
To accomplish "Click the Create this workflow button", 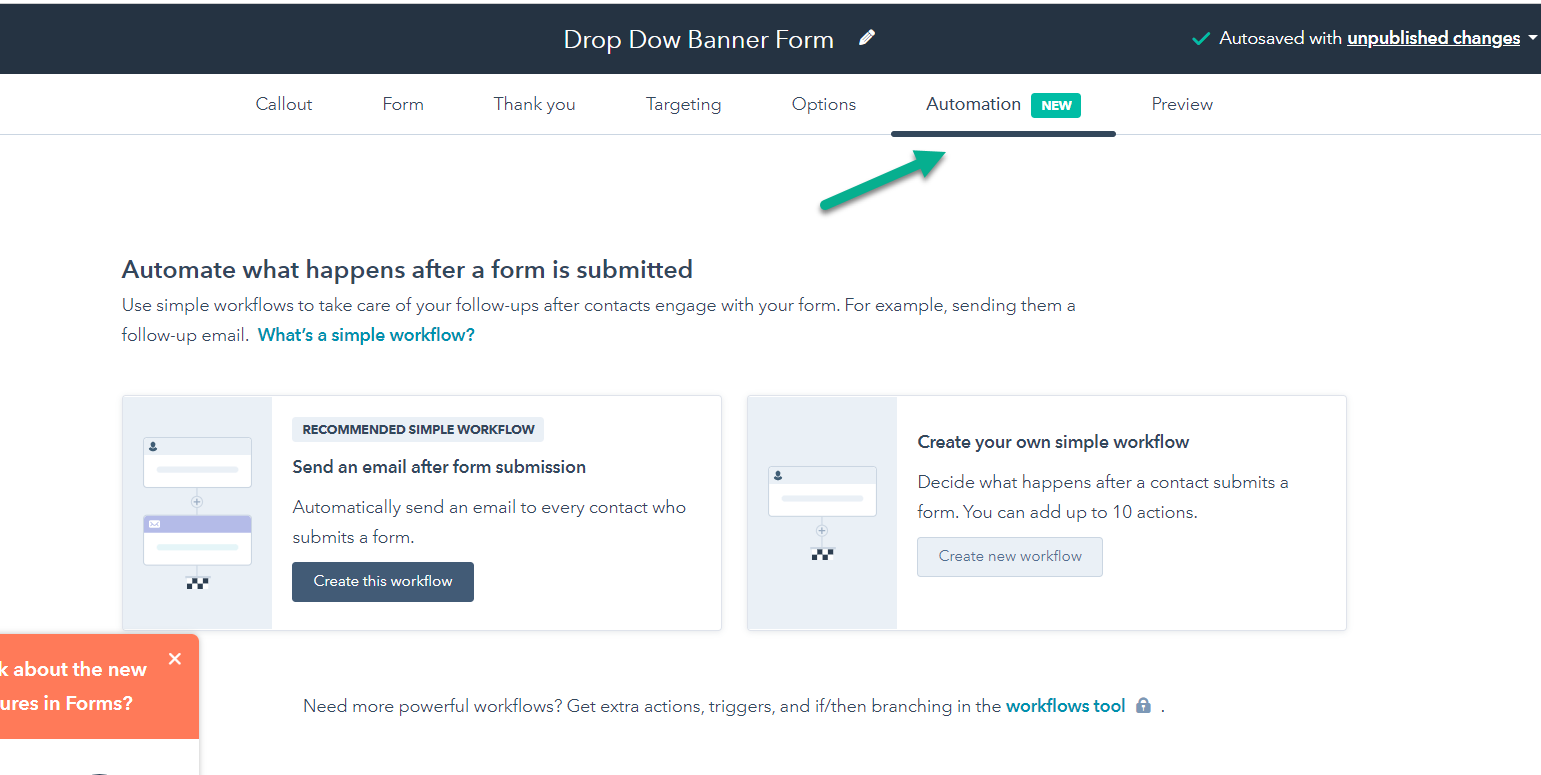I will (382, 581).
